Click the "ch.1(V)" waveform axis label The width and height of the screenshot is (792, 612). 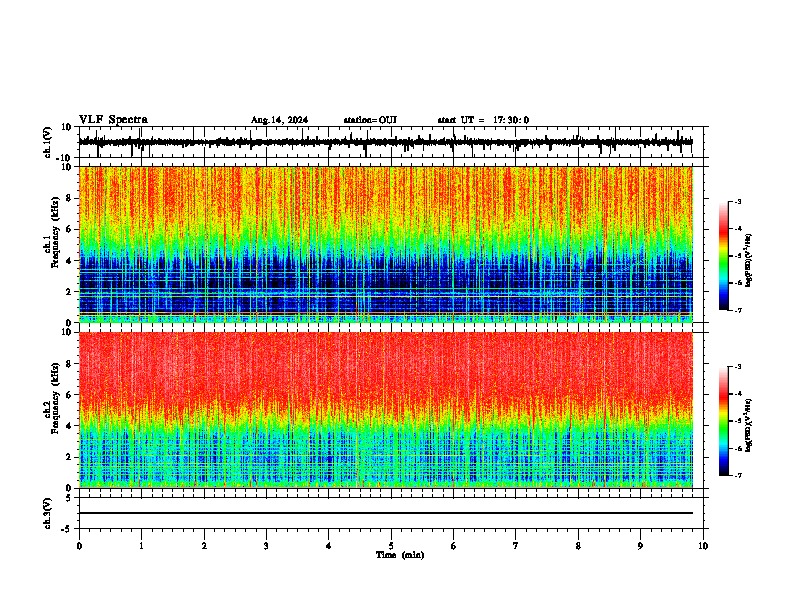coord(48,142)
